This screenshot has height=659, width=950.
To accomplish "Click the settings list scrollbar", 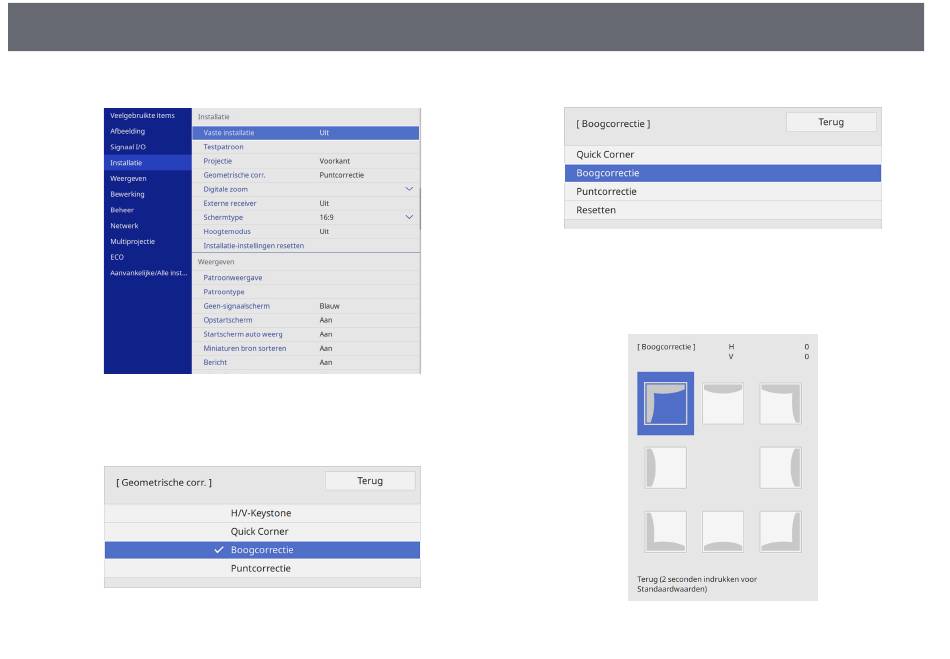I will 419,209.
